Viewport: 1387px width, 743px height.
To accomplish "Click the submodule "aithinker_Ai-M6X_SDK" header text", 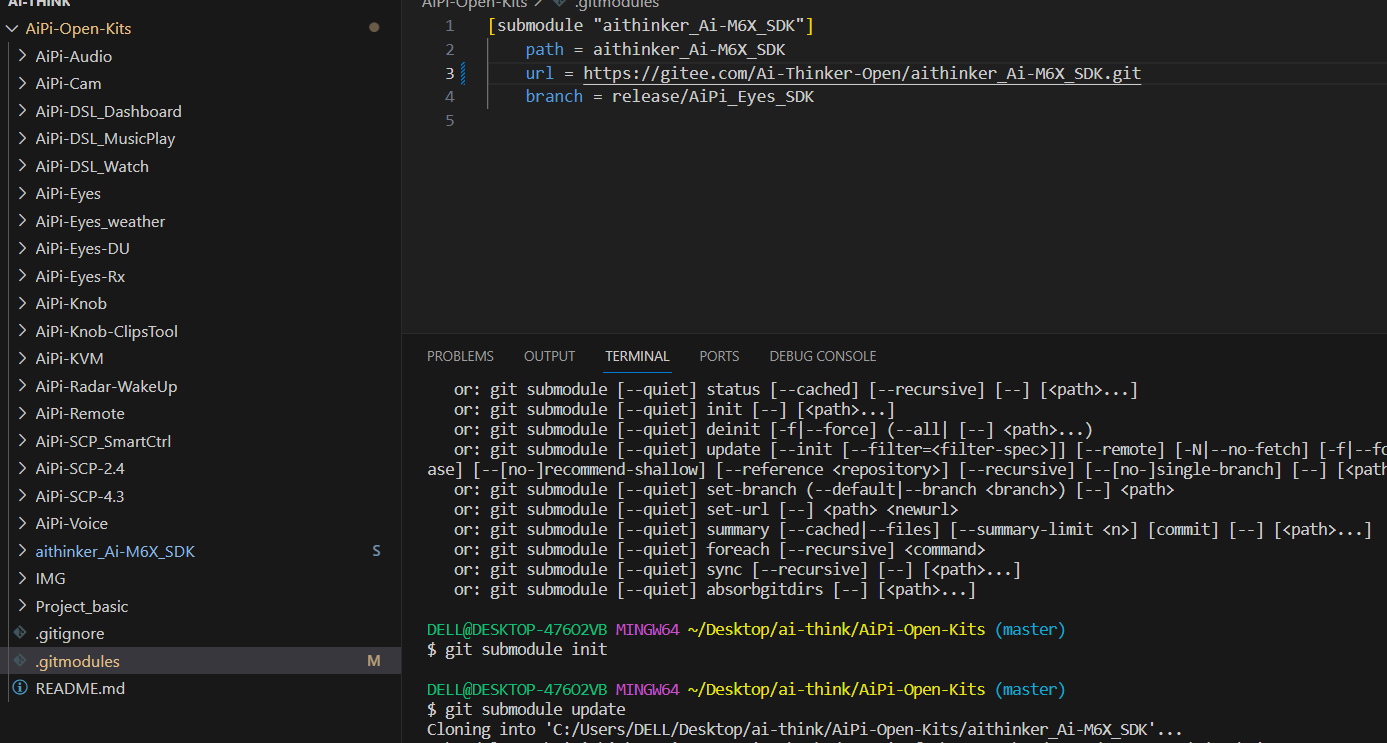I will [651, 26].
